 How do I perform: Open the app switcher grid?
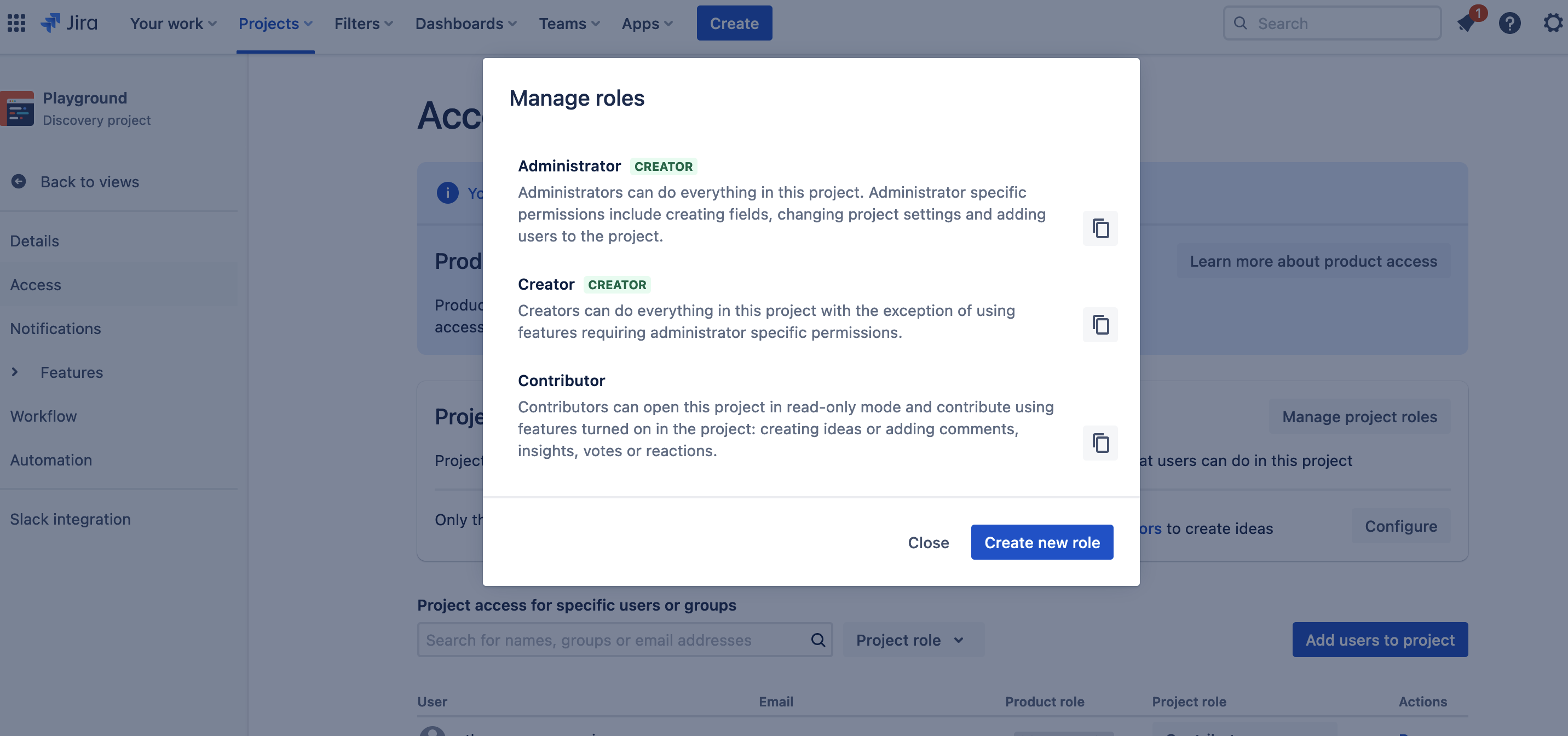tap(16, 22)
